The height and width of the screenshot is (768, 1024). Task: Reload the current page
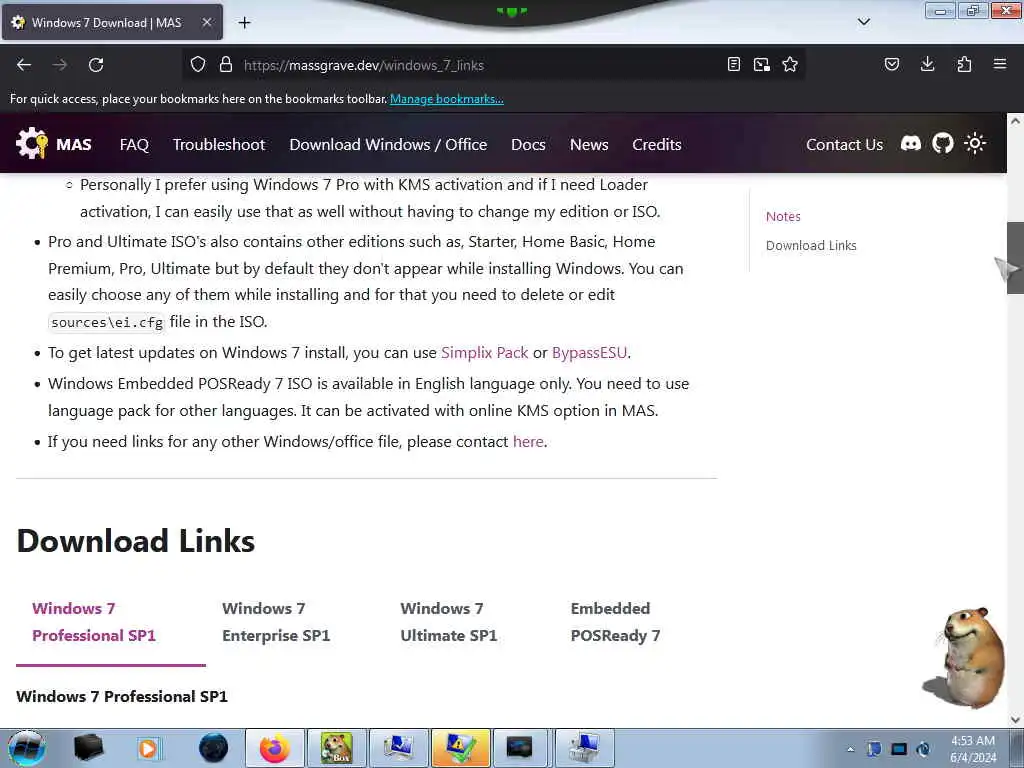click(96, 65)
